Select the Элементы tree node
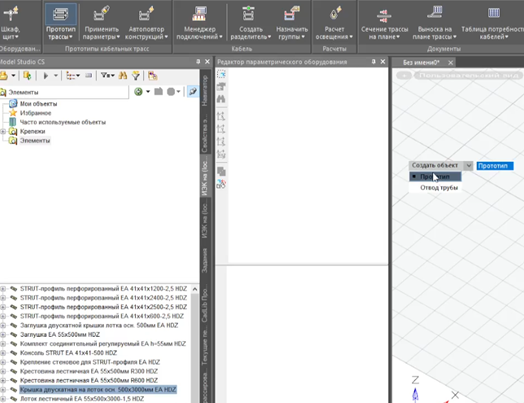524x403 pixels. (35, 141)
